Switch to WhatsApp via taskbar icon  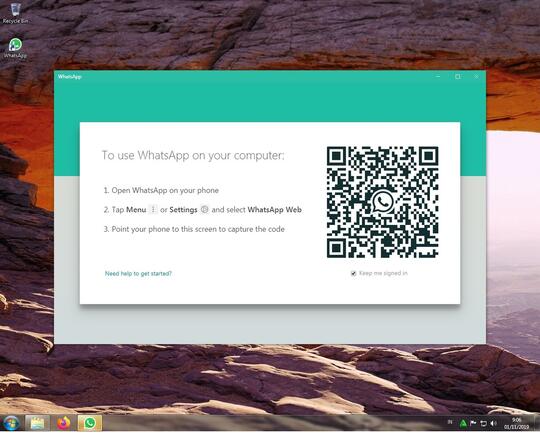pos(90,423)
